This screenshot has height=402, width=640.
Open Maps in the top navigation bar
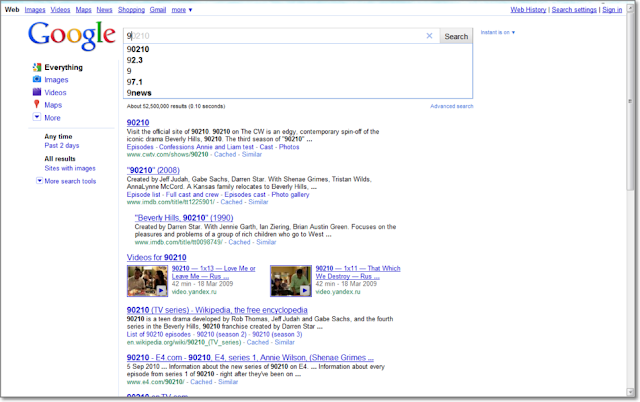tap(83, 10)
